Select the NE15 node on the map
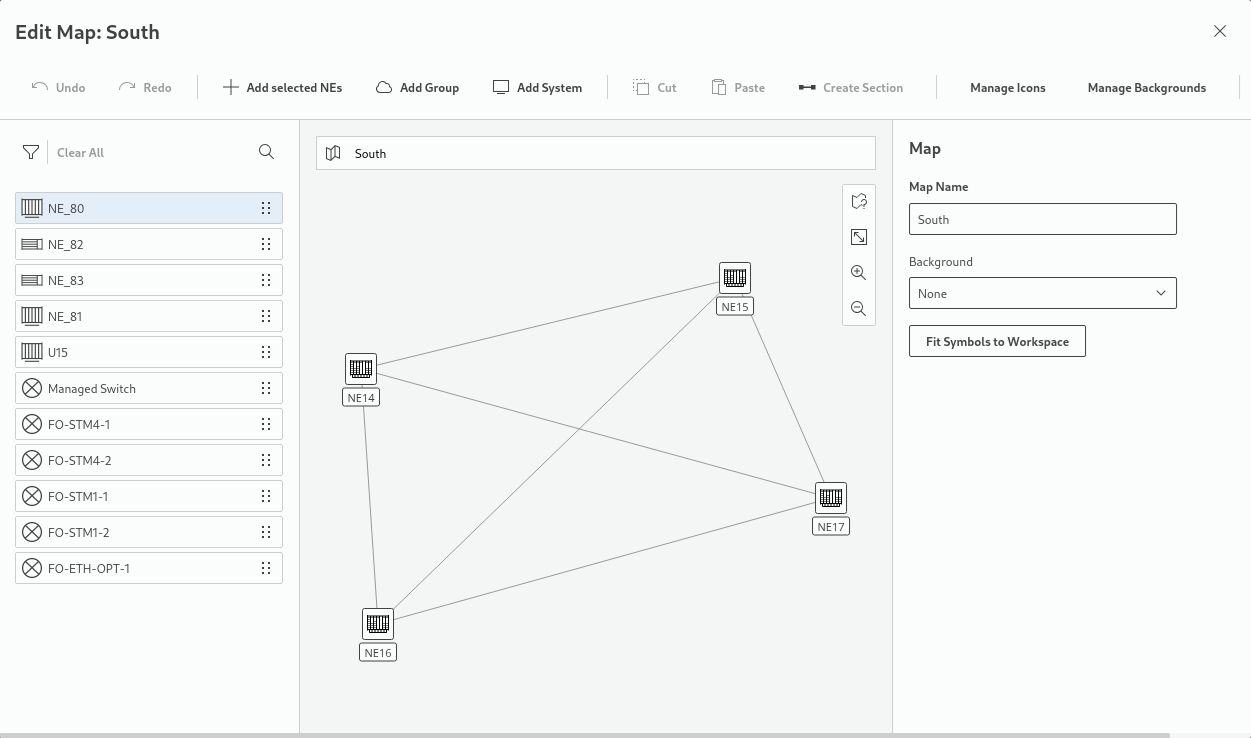The image size is (1251, 738). 735,278
